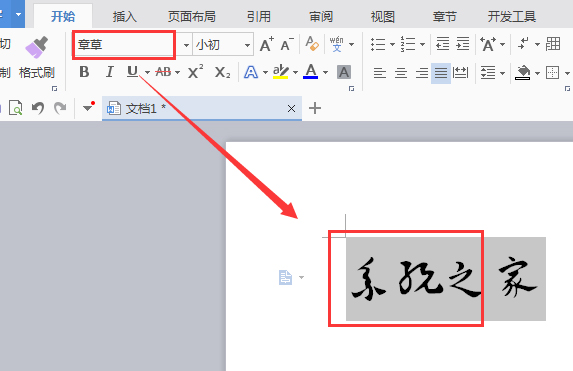
Task: Apply superscript X² formatting
Action: pyautogui.click(x=196, y=71)
